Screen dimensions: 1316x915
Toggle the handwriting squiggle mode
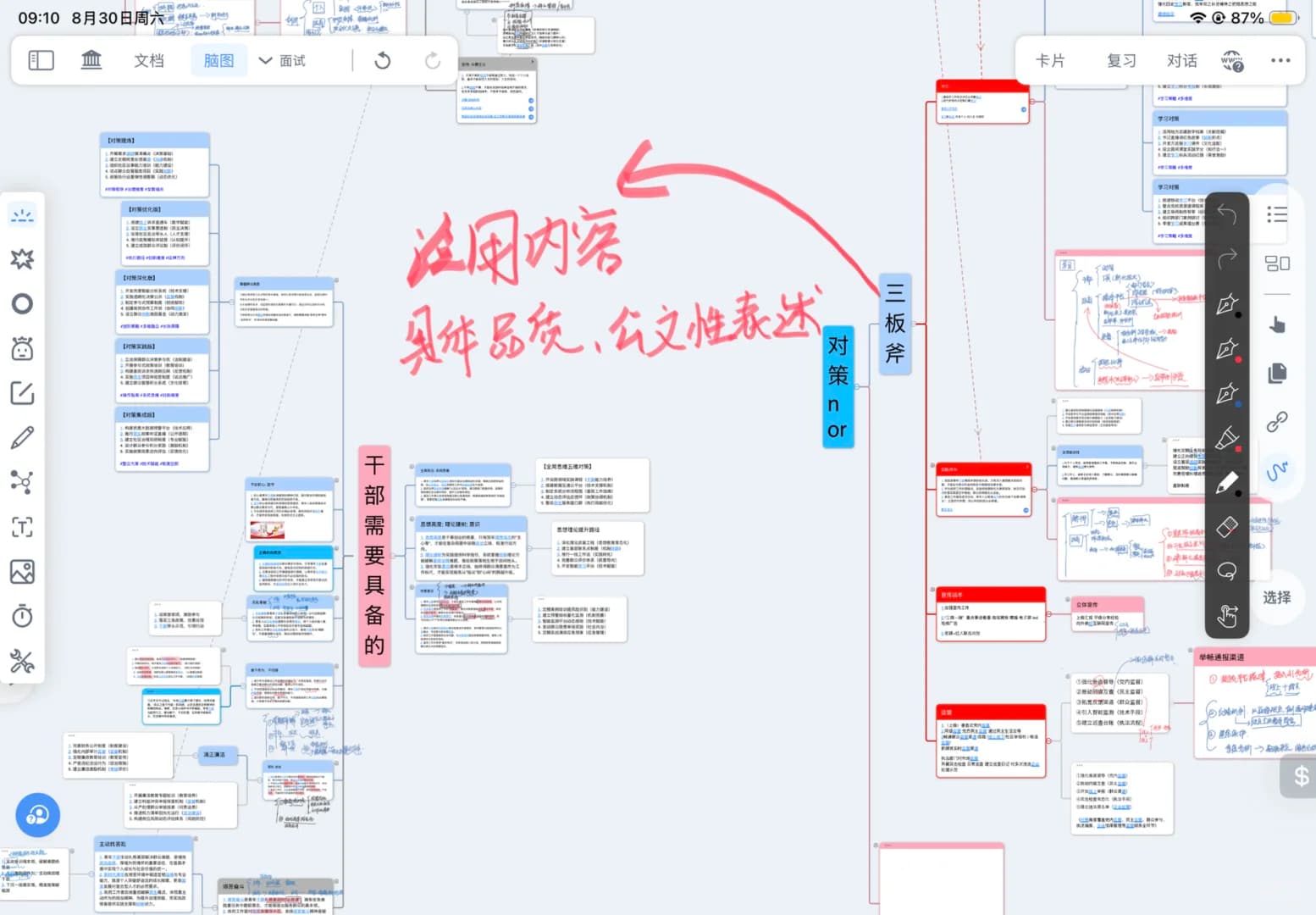coord(1277,471)
